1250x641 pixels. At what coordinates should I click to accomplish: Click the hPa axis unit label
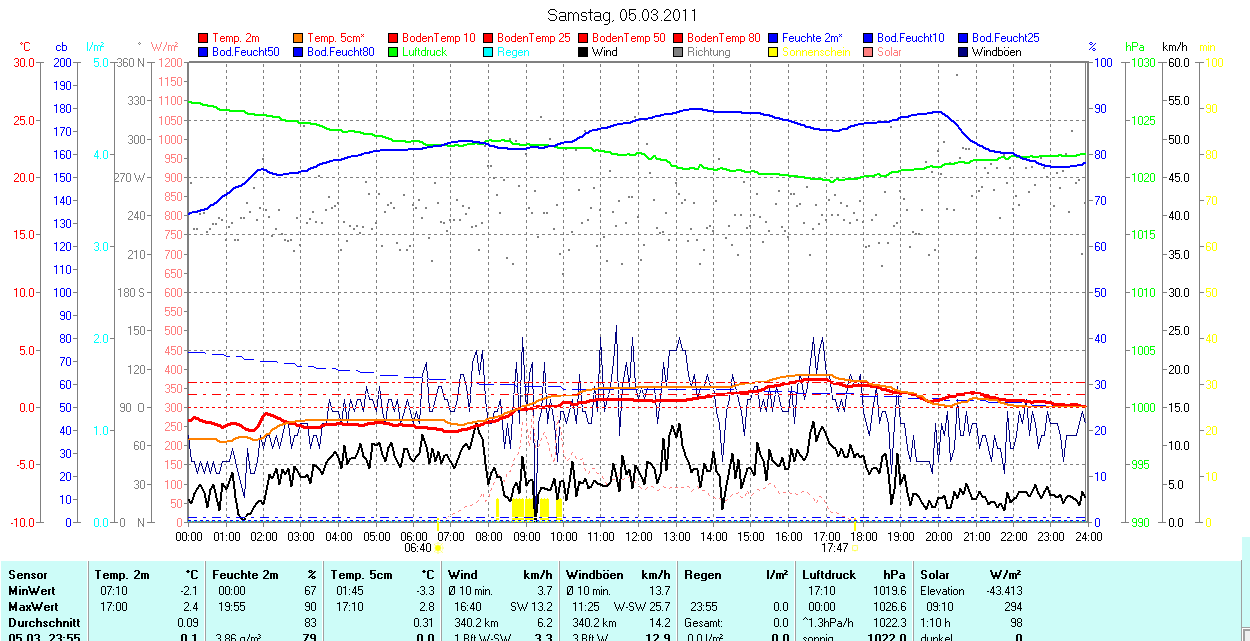coord(1135,47)
